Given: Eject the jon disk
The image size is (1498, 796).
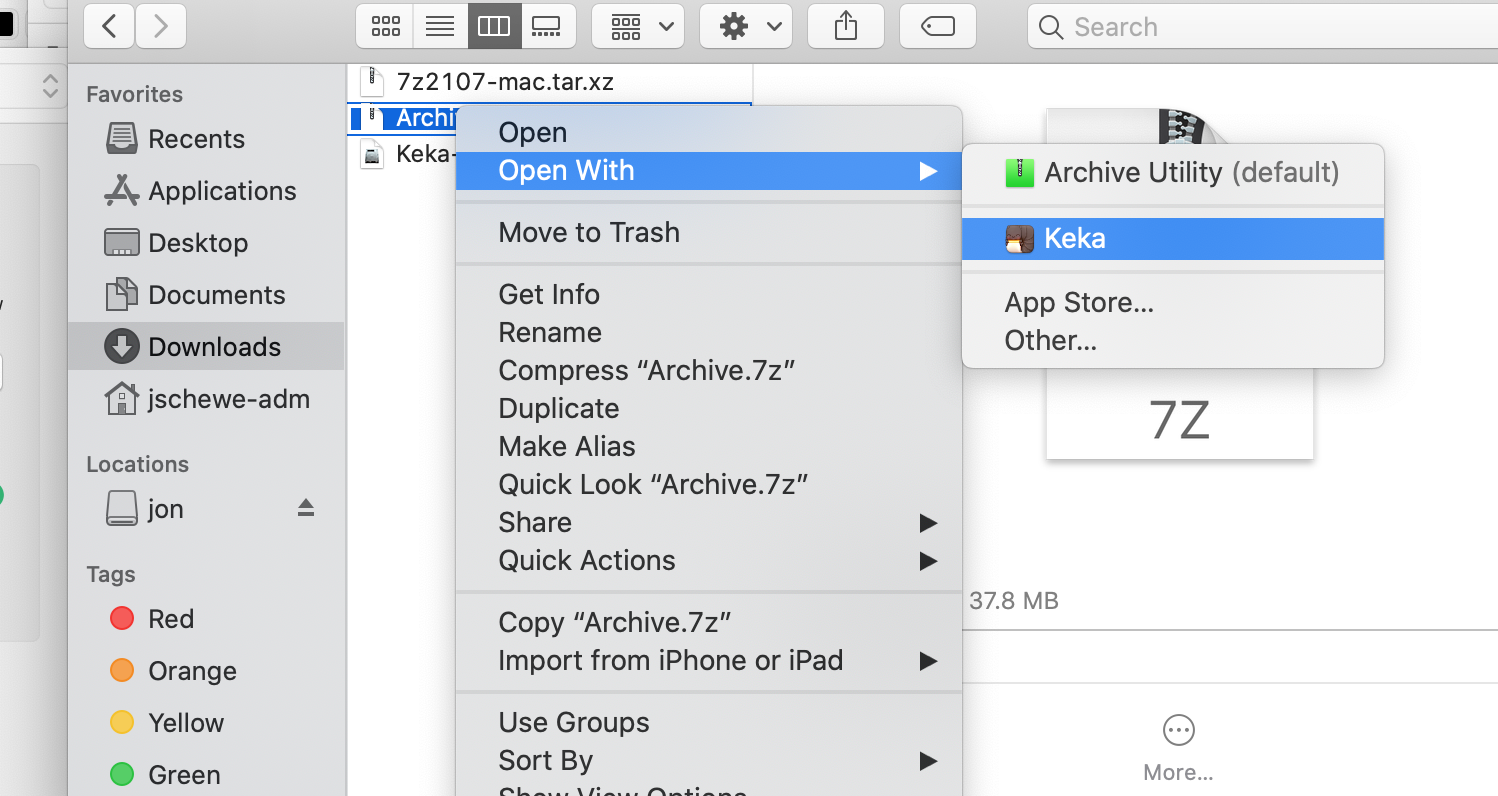Looking at the screenshot, I should pos(306,508).
